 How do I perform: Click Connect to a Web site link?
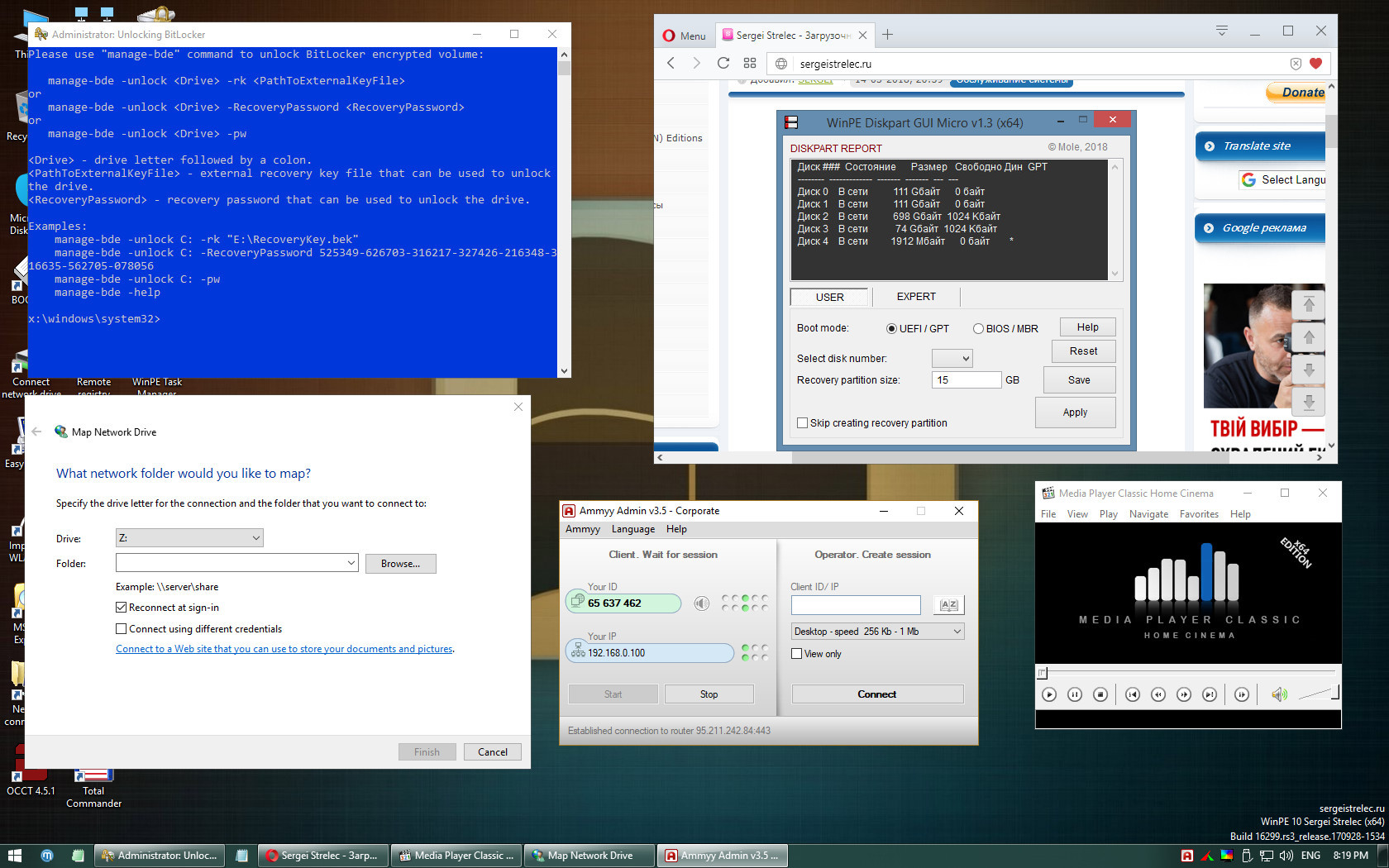point(284,649)
